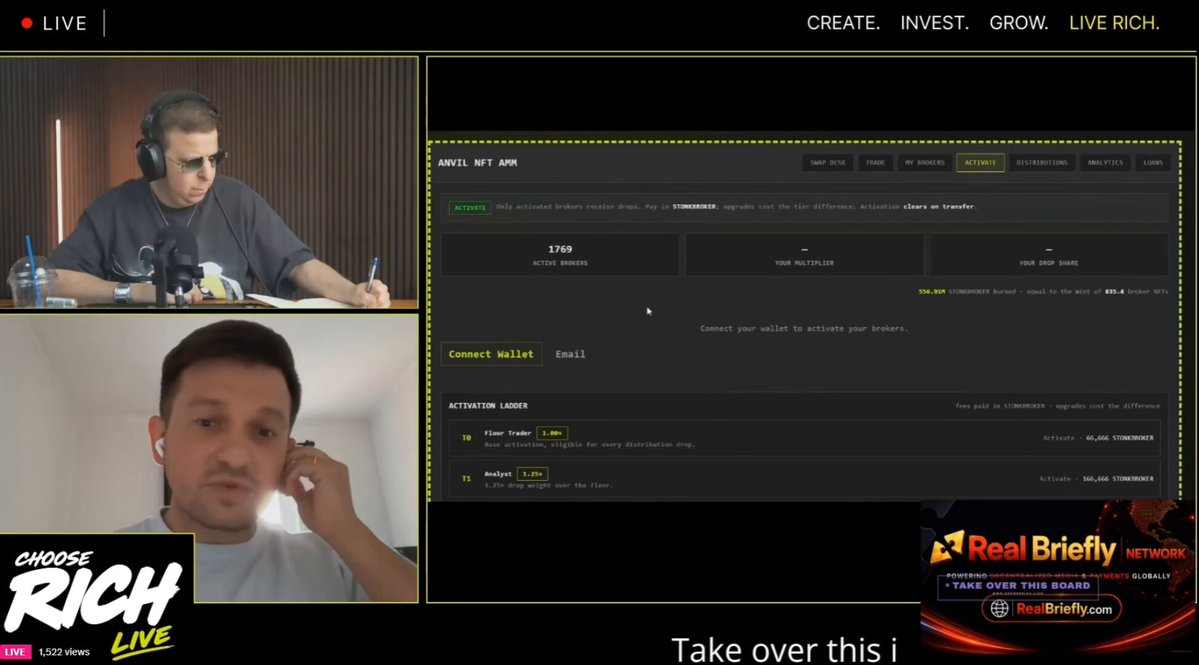
Task: Open the My Brokers tab
Action: (924, 163)
